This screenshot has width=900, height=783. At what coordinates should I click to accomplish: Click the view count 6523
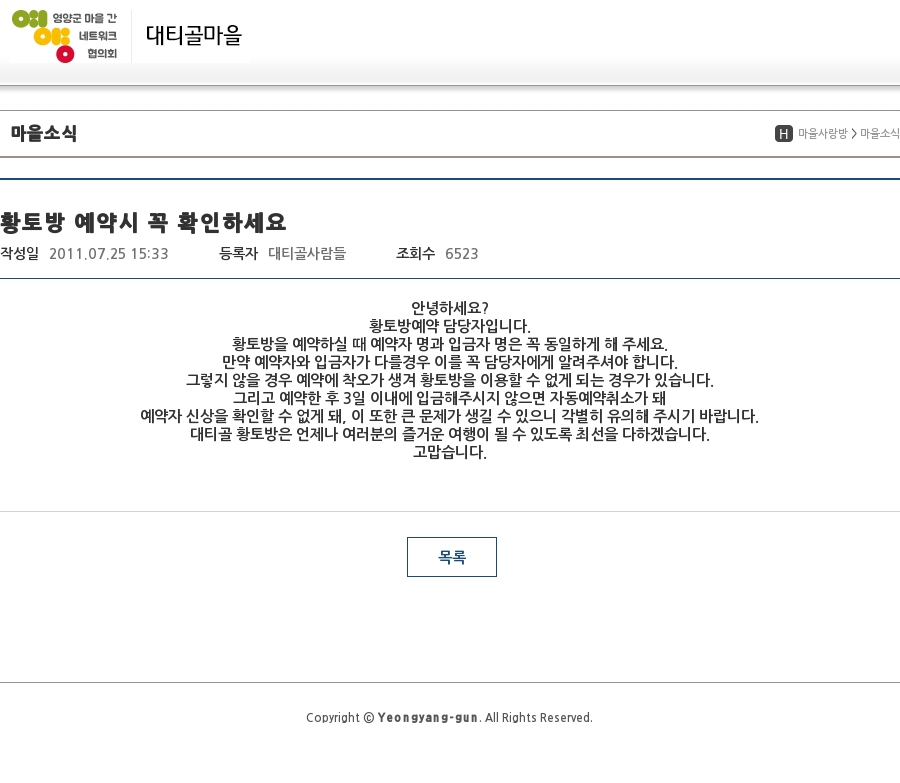[x=462, y=254]
